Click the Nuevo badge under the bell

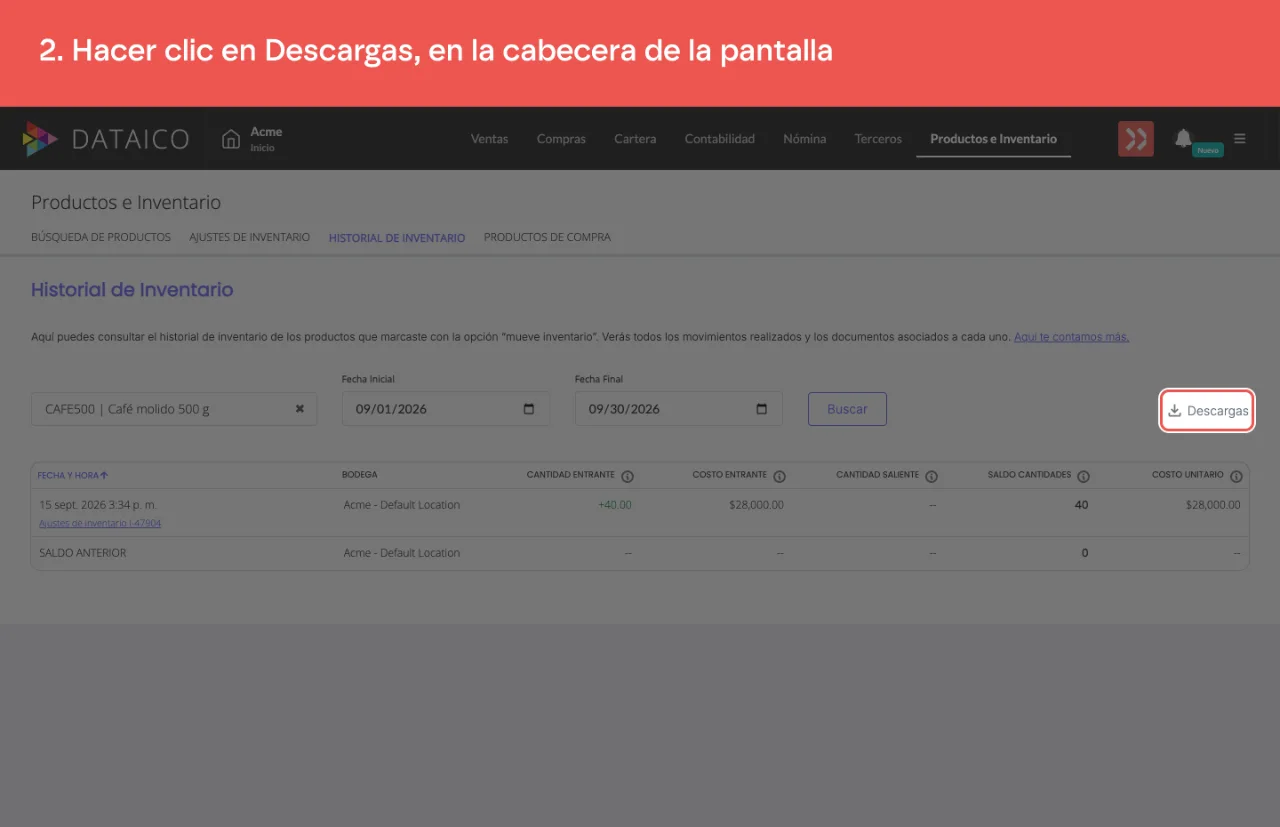[1208, 150]
